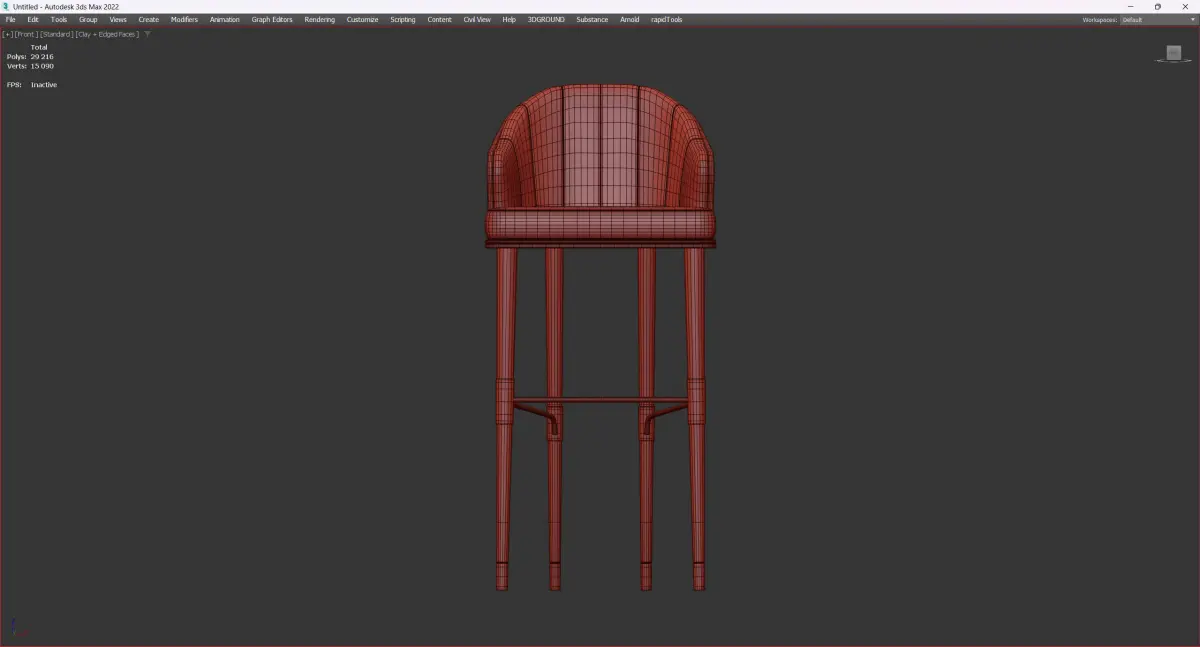Open the Modifiers menu

[x=184, y=19]
